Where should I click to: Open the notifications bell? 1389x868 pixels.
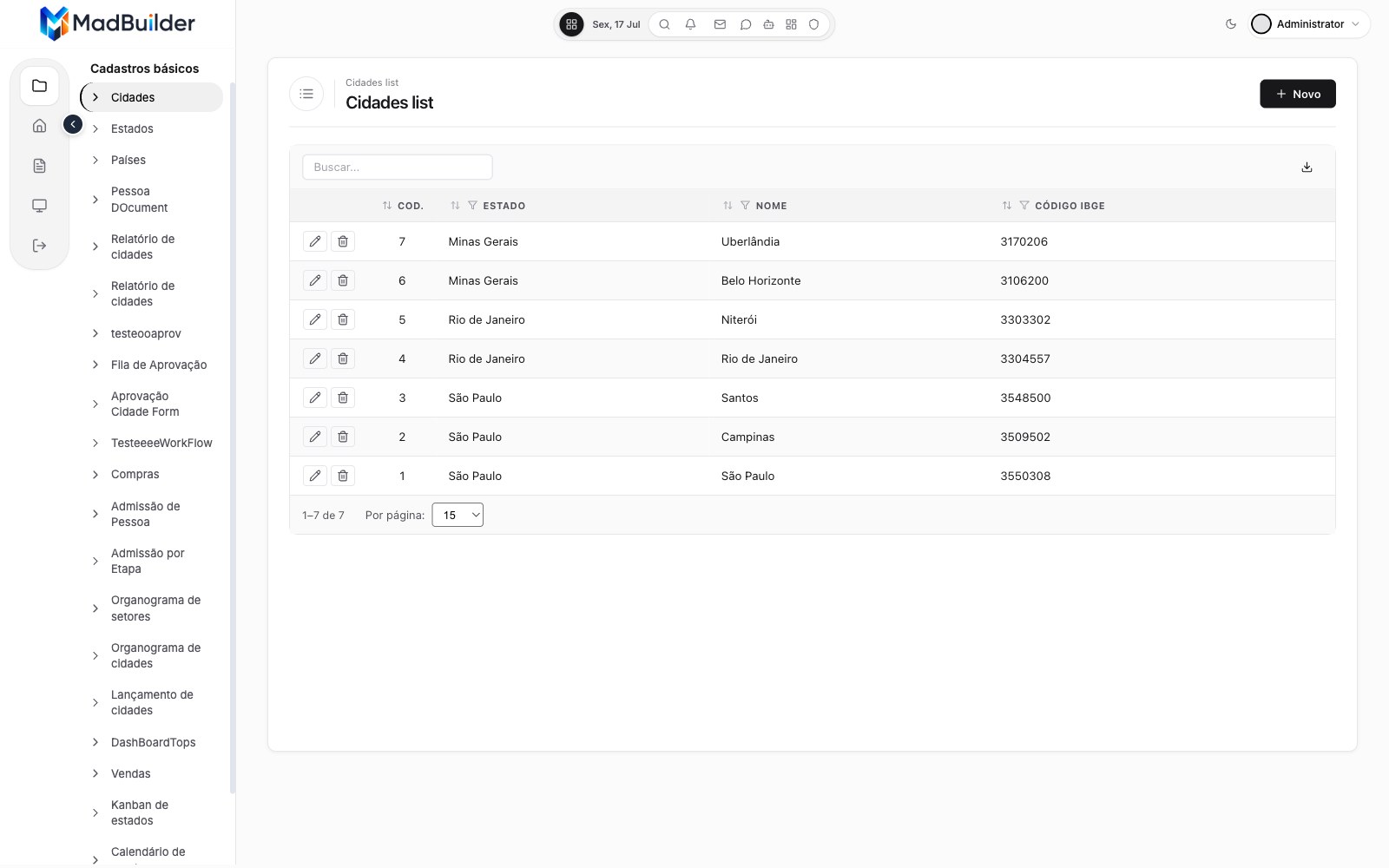tap(690, 24)
